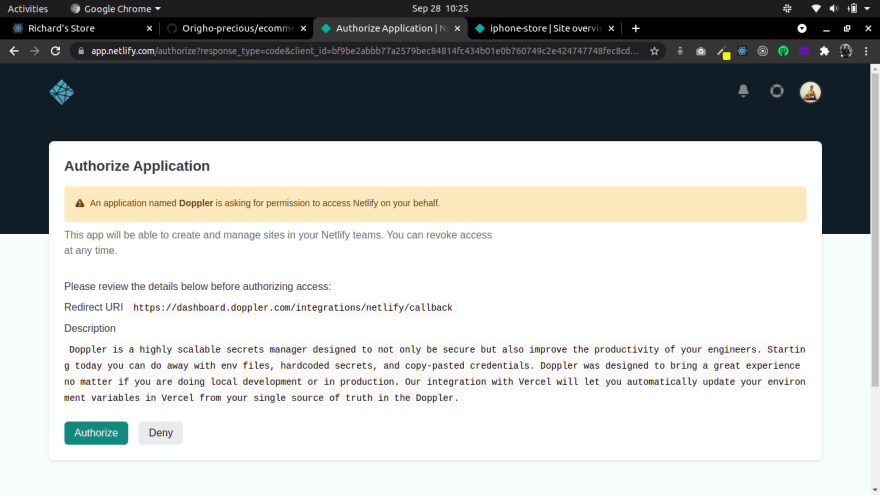Screen dimensions: 880x495
Task: Open the Extensions puzzle piece menu
Action: (824, 51)
